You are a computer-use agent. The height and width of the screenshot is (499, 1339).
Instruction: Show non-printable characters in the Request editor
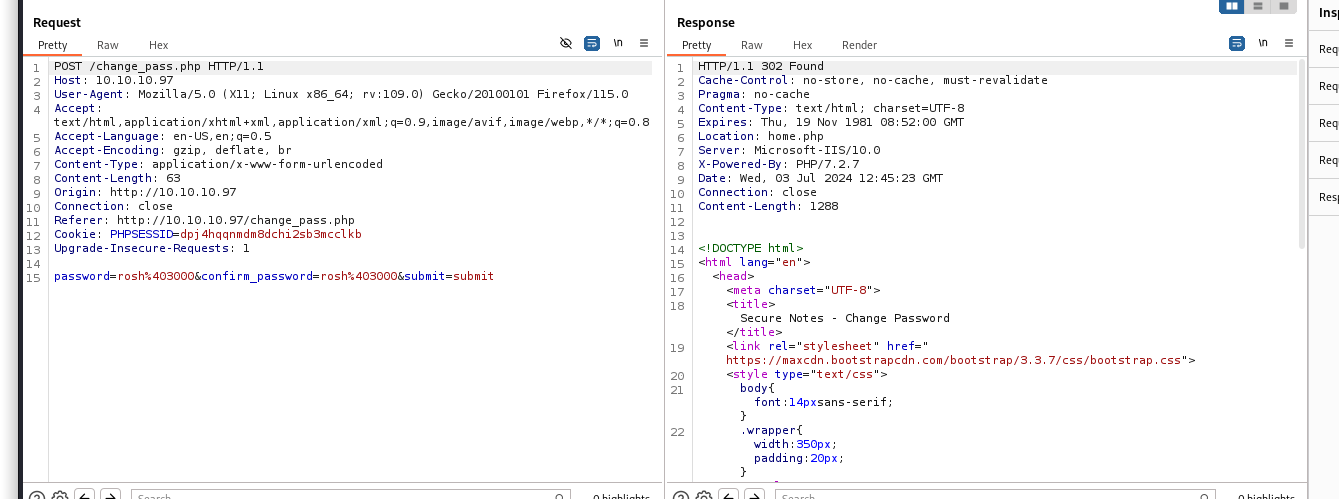[x=618, y=44]
